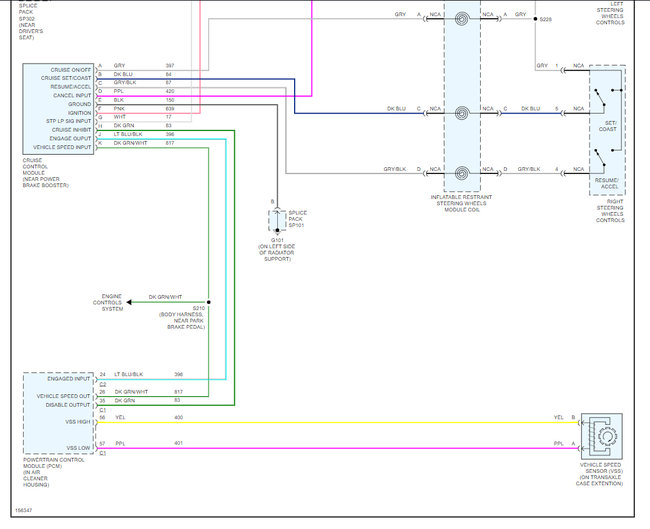Select the VEHICLE SPEED OUT label
This screenshot has height=529, width=650.
63,396
